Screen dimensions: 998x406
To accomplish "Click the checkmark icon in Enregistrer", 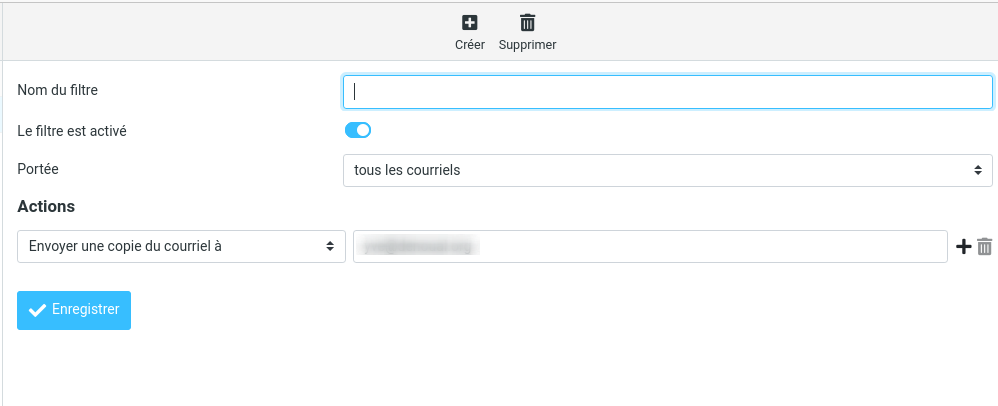I will click(38, 310).
